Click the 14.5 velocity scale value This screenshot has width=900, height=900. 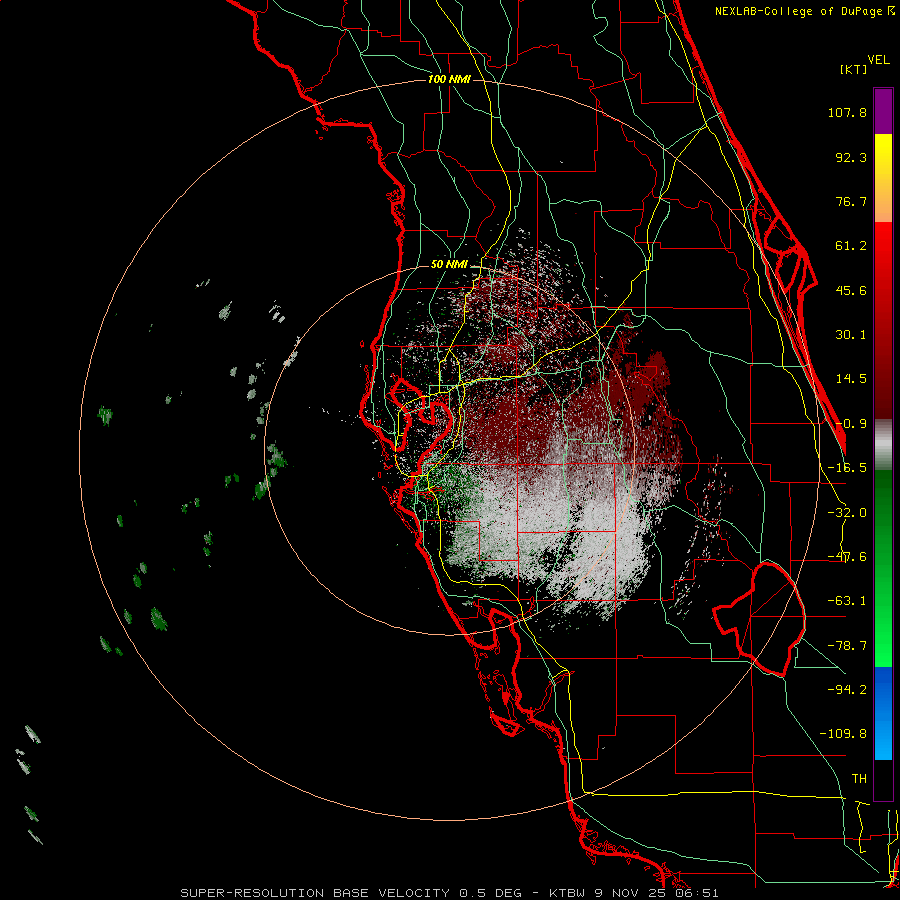point(851,379)
